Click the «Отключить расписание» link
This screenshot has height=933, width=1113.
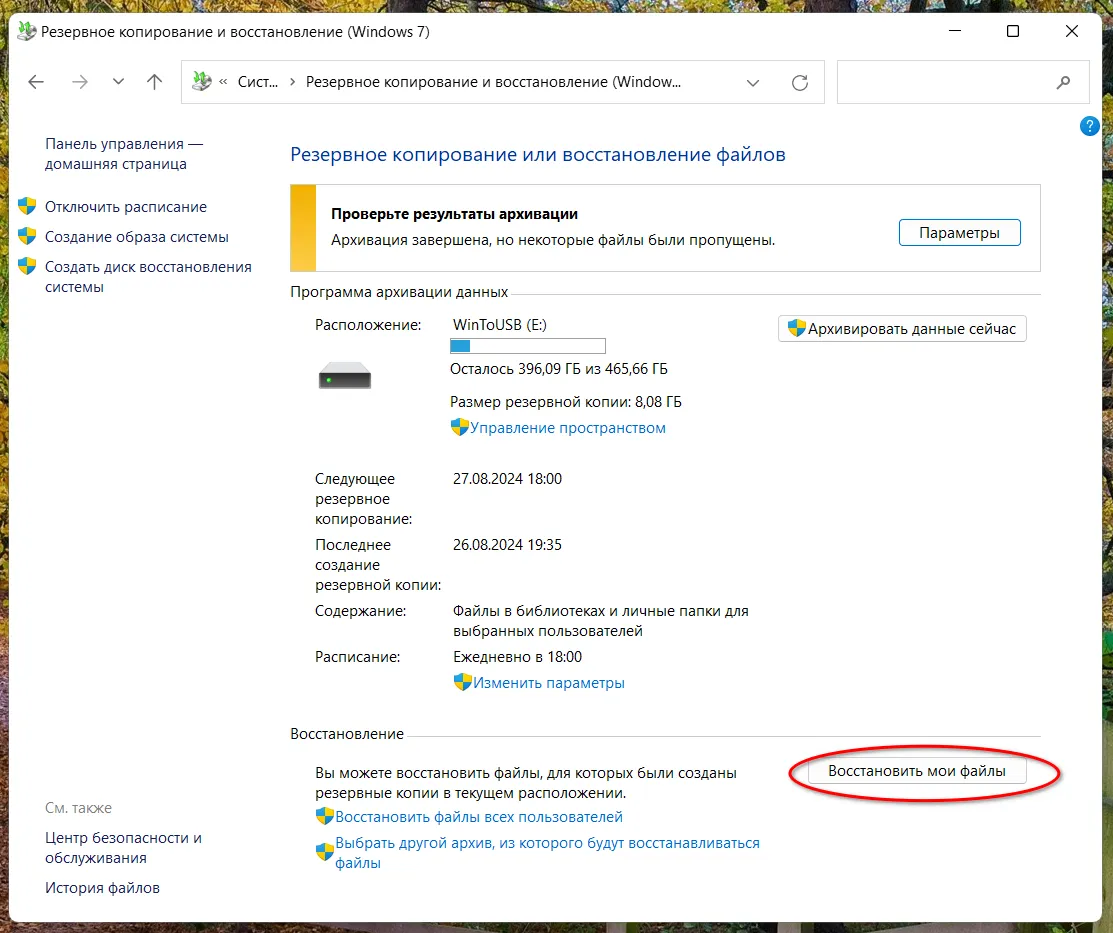coord(126,207)
